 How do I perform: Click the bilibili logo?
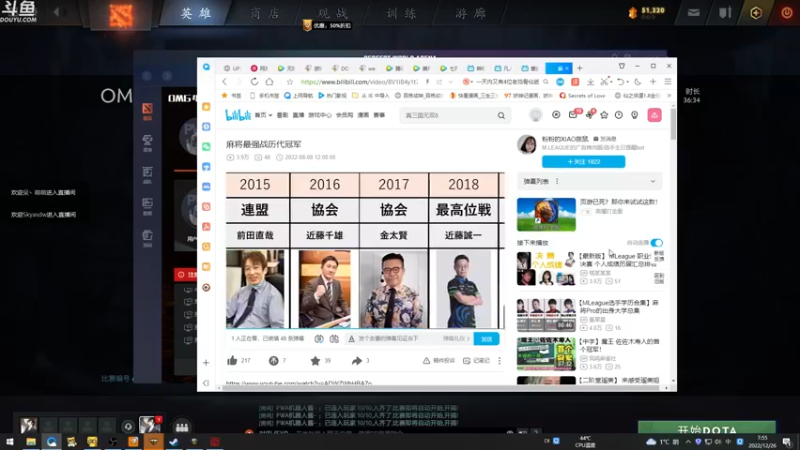tap(238, 115)
